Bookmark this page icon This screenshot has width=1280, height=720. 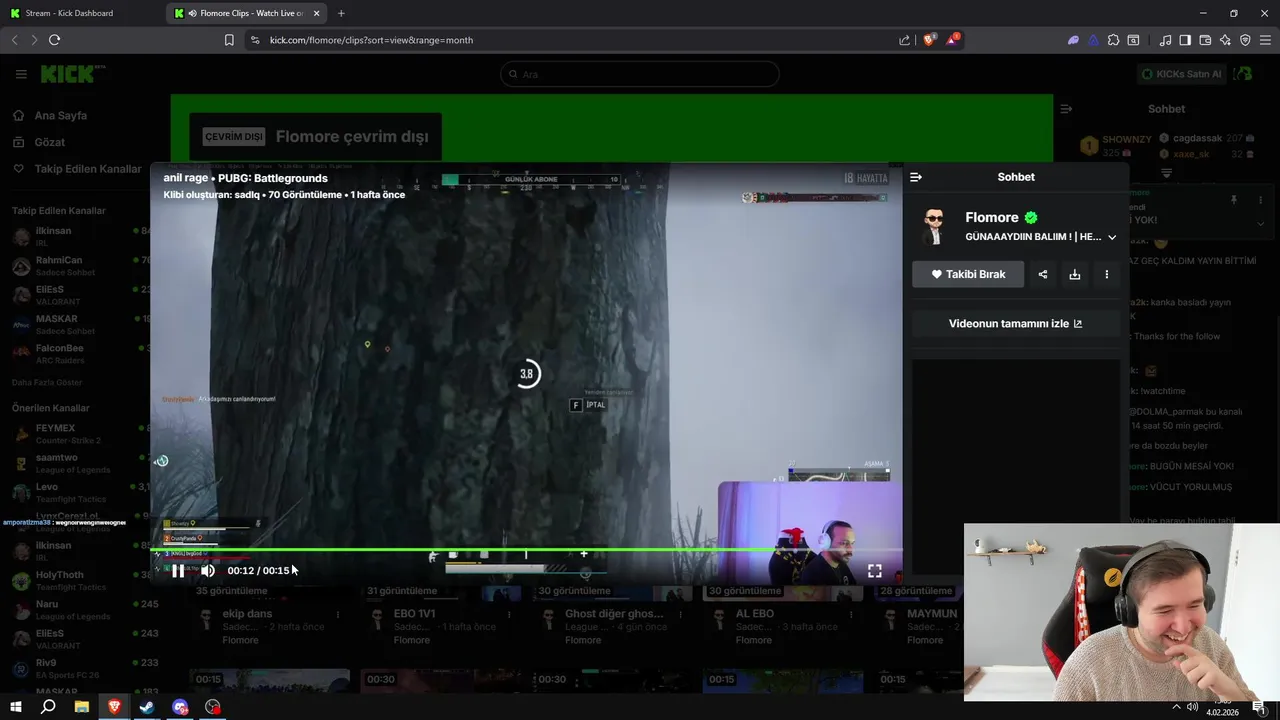tap(229, 40)
